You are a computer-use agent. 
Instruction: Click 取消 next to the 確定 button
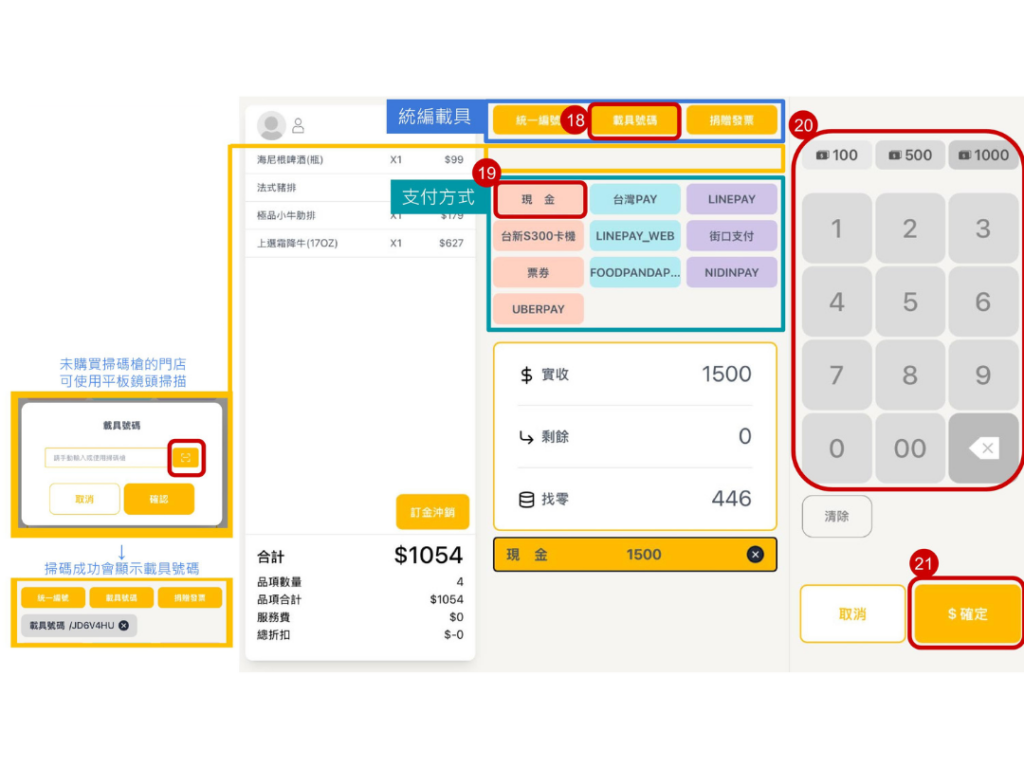point(853,613)
